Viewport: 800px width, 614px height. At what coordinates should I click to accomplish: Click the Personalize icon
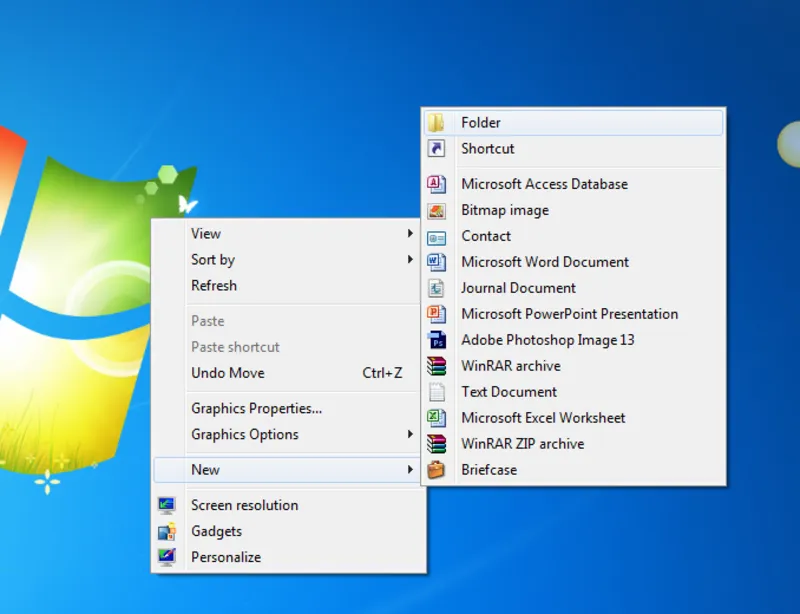click(x=166, y=557)
